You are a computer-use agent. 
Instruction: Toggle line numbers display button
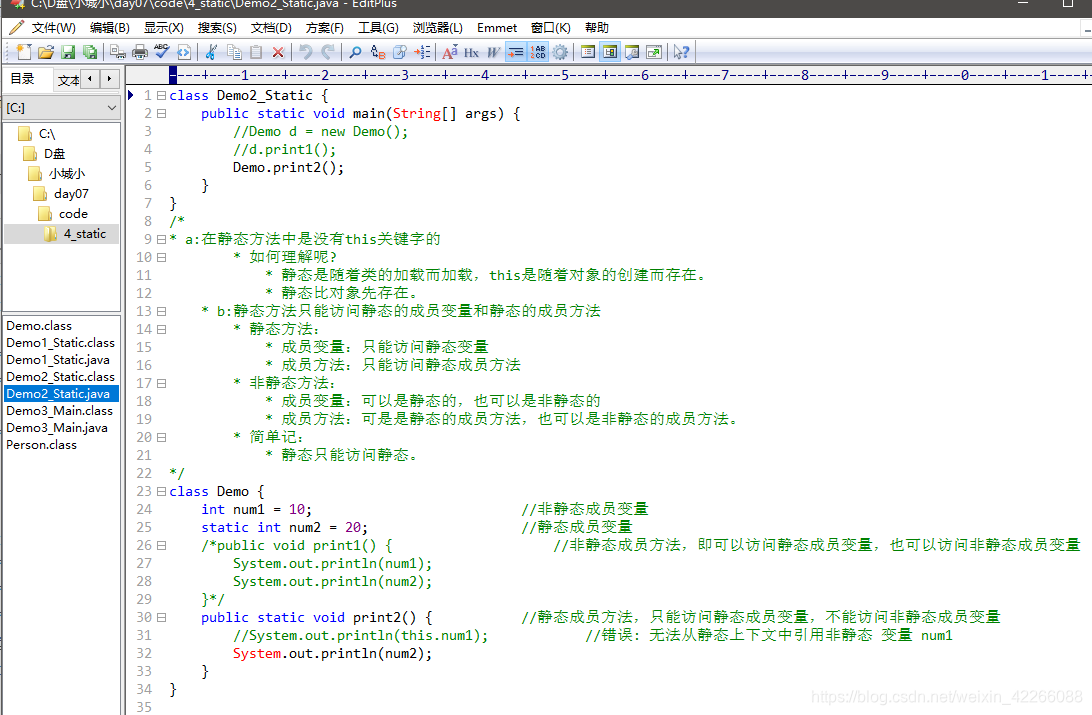tap(538, 52)
